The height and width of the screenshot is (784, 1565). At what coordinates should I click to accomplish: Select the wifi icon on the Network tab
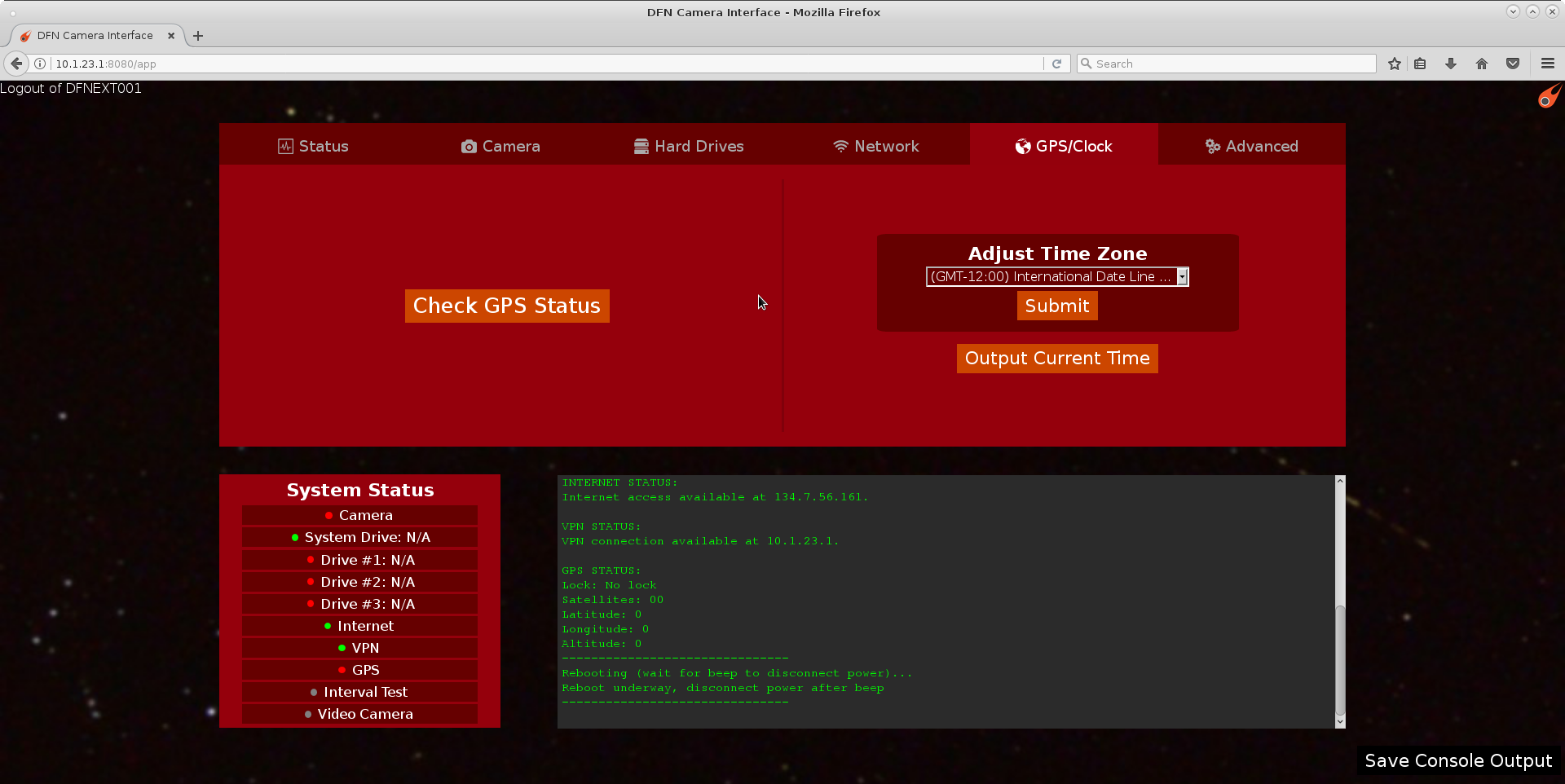840,146
